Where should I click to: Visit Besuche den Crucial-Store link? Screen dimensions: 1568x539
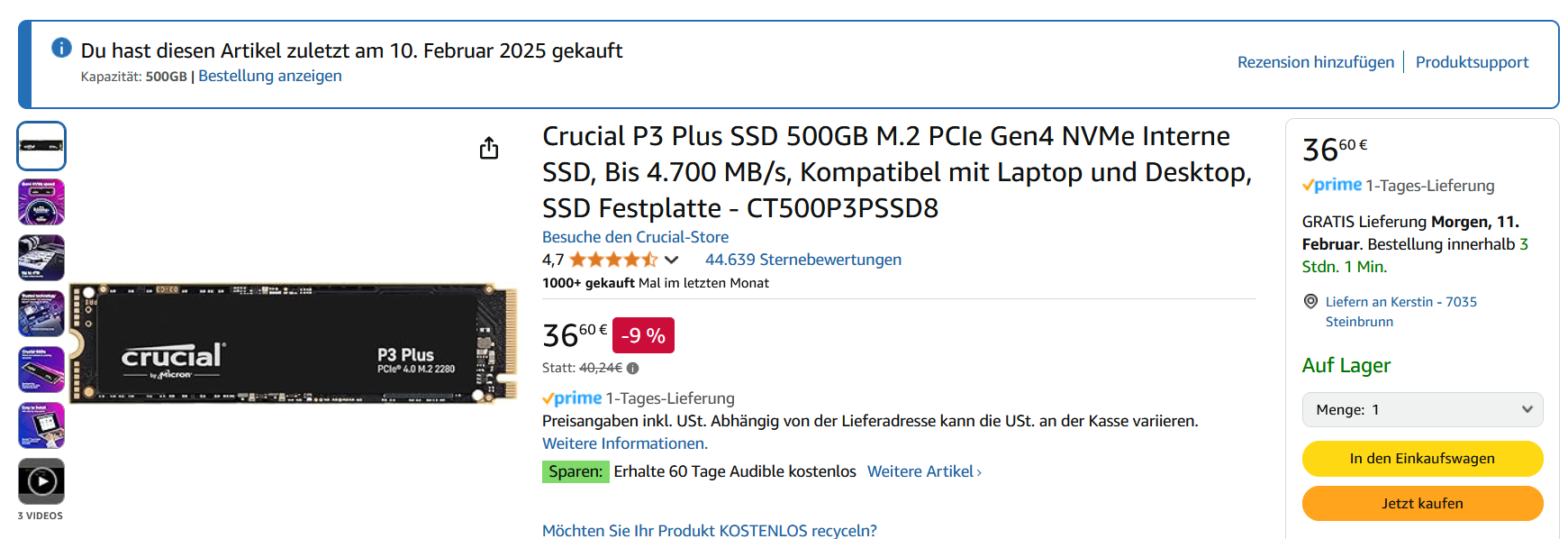click(x=635, y=237)
